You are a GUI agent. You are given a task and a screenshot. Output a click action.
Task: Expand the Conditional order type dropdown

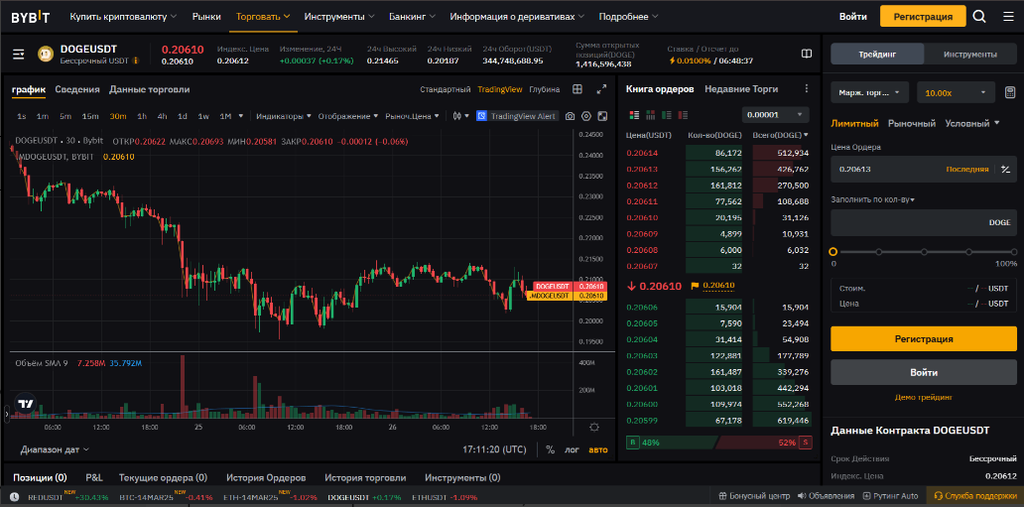(x=972, y=123)
